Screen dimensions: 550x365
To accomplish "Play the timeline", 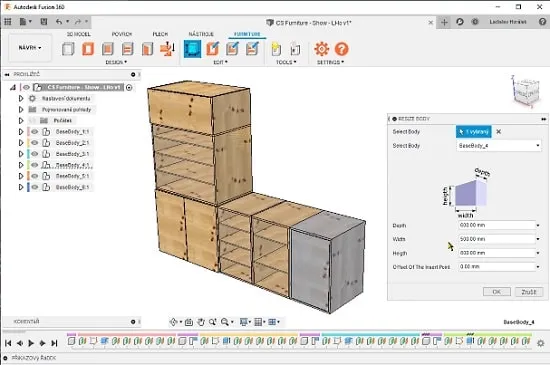I will point(31,343).
